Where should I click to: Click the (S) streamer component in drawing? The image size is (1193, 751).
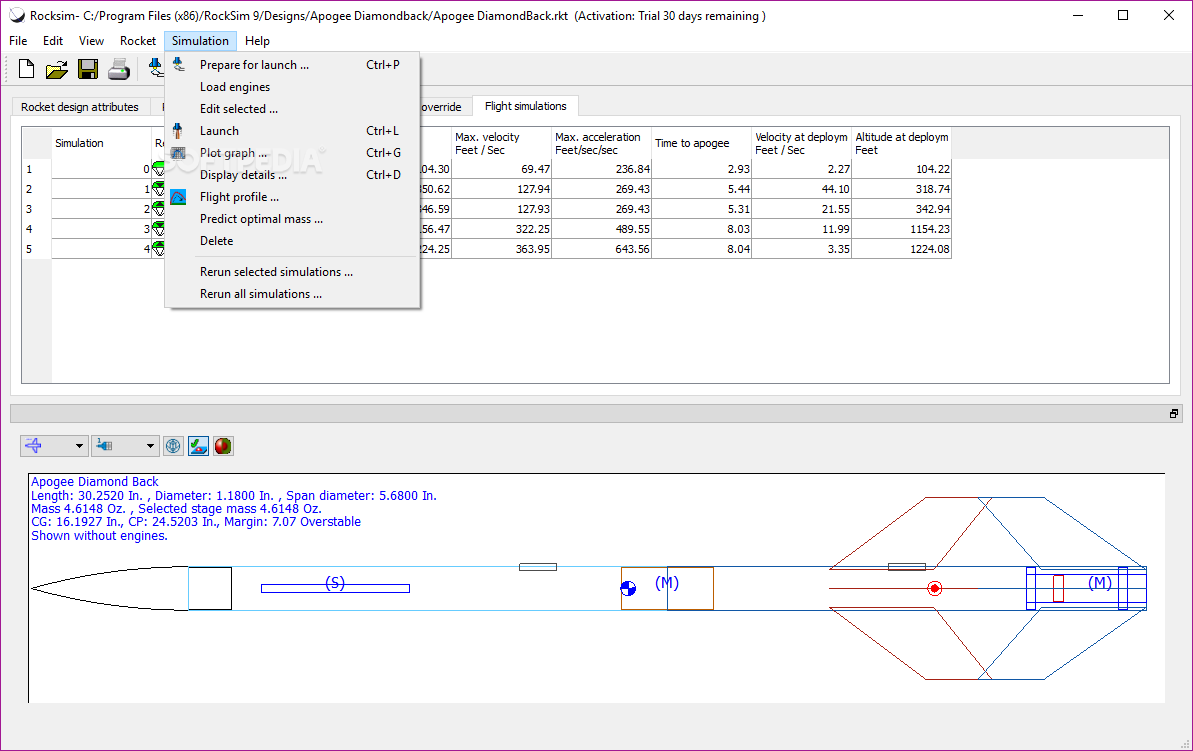coord(335,587)
